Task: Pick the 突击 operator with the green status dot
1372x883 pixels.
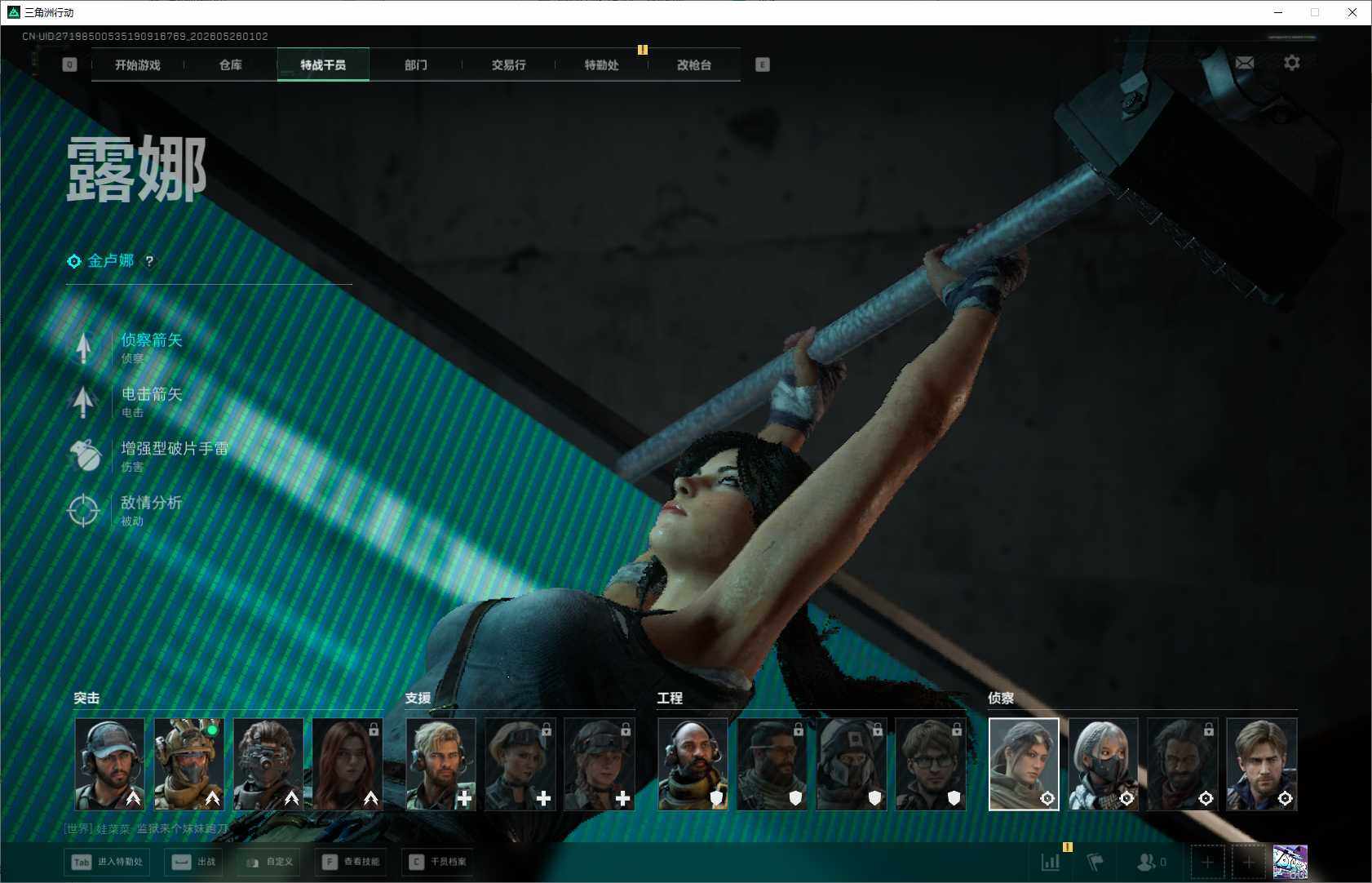Action: (x=189, y=764)
